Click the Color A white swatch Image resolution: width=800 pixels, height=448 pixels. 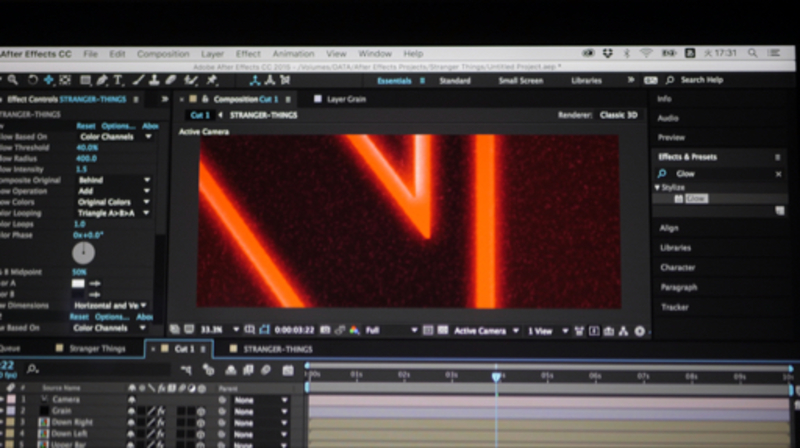(x=78, y=283)
